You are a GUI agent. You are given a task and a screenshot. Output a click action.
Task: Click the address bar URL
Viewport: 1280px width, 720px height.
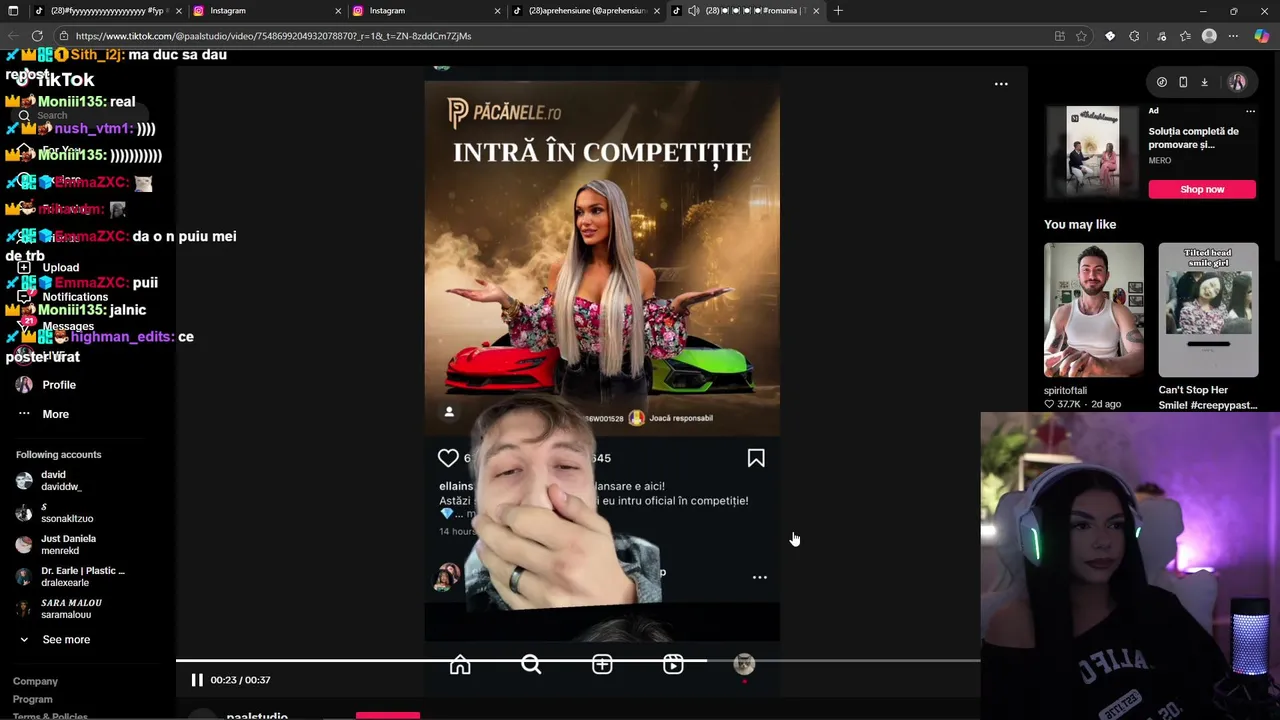(x=273, y=36)
